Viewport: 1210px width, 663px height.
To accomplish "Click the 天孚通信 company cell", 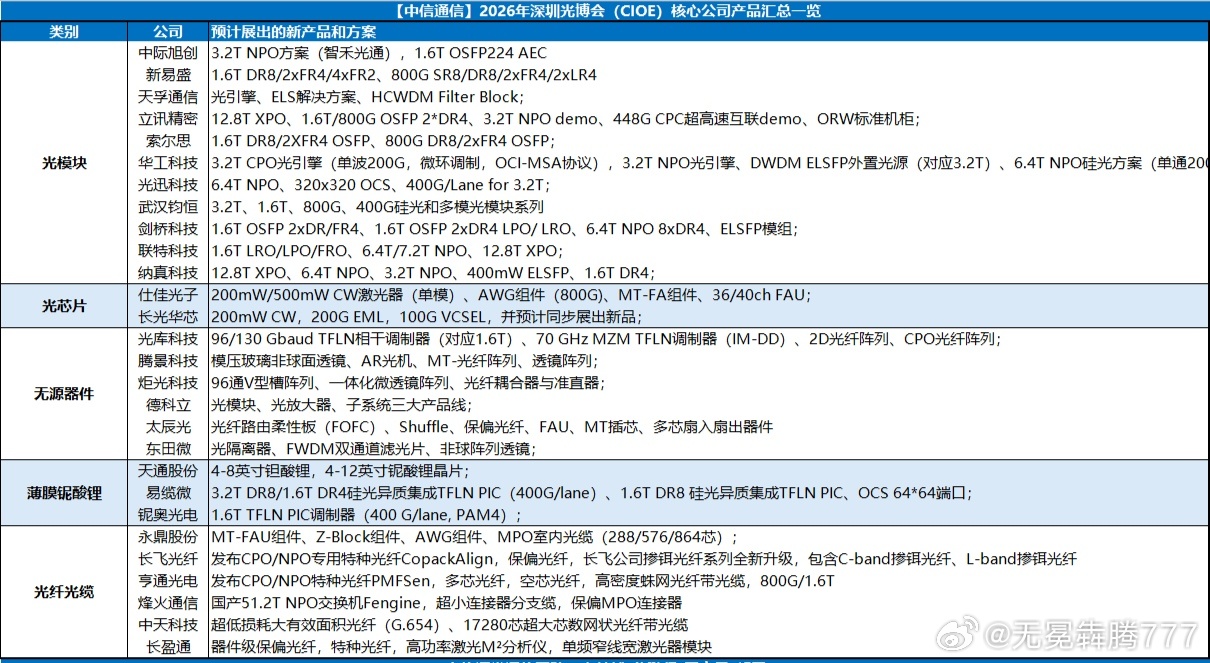I will click(x=169, y=97).
